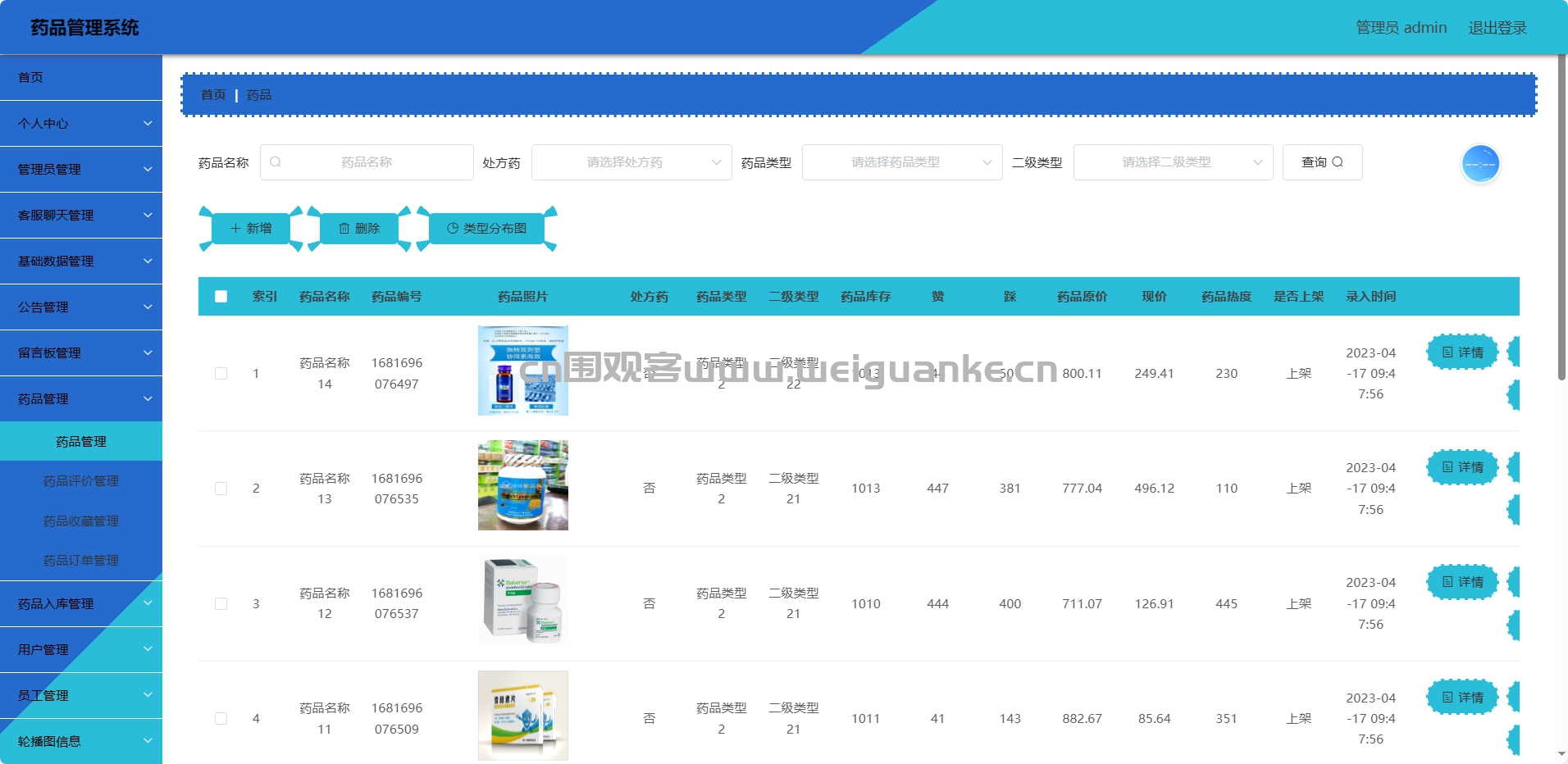The width and height of the screenshot is (1568, 764).
Task: Open the 类型分布图 chart icon
Action: point(451,228)
